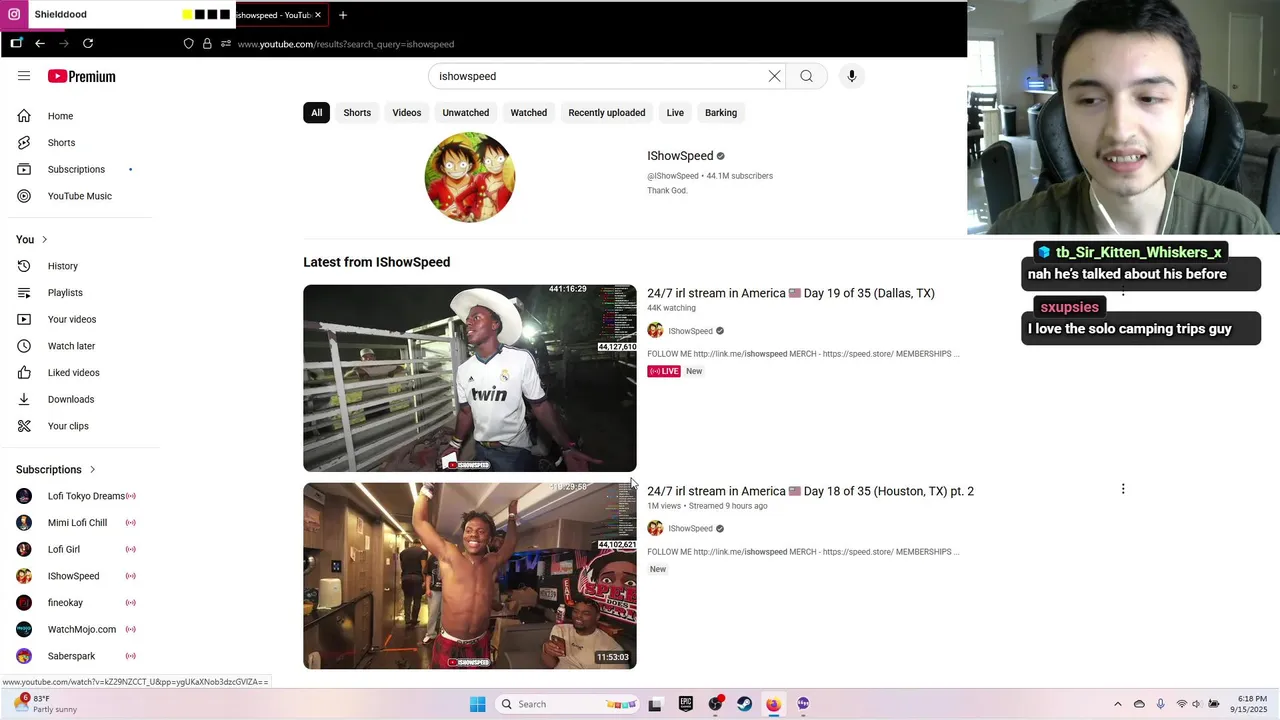Open the Windows Start menu
This screenshot has height=720, width=1280.
pyautogui.click(x=478, y=704)
